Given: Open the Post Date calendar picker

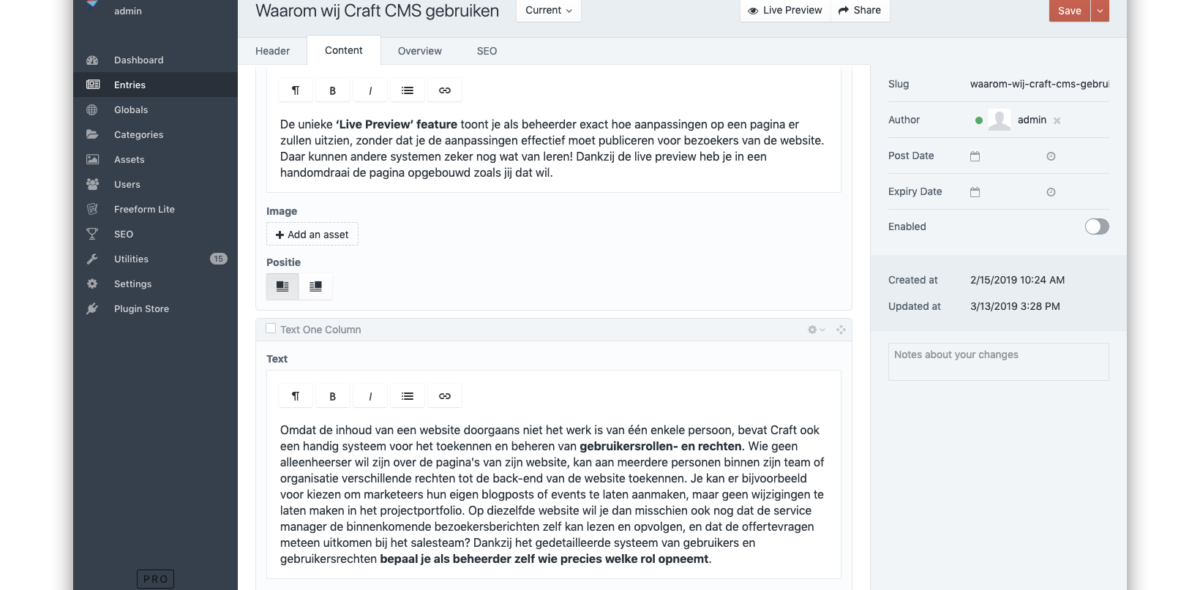Looking at the screenshot, I should pyautogui.click(x=974, y=155).
